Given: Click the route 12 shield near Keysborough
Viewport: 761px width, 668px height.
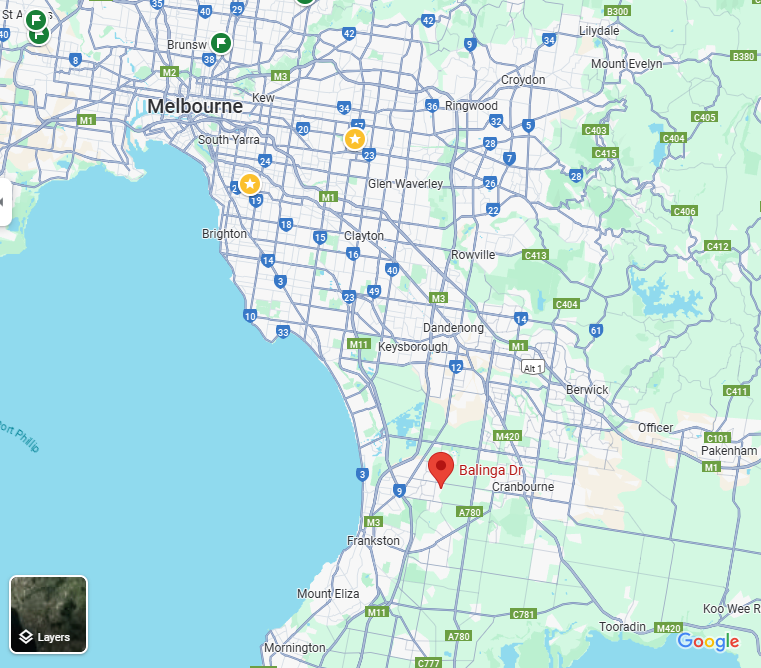Looking at the screenshot, I should coord(456,367).
